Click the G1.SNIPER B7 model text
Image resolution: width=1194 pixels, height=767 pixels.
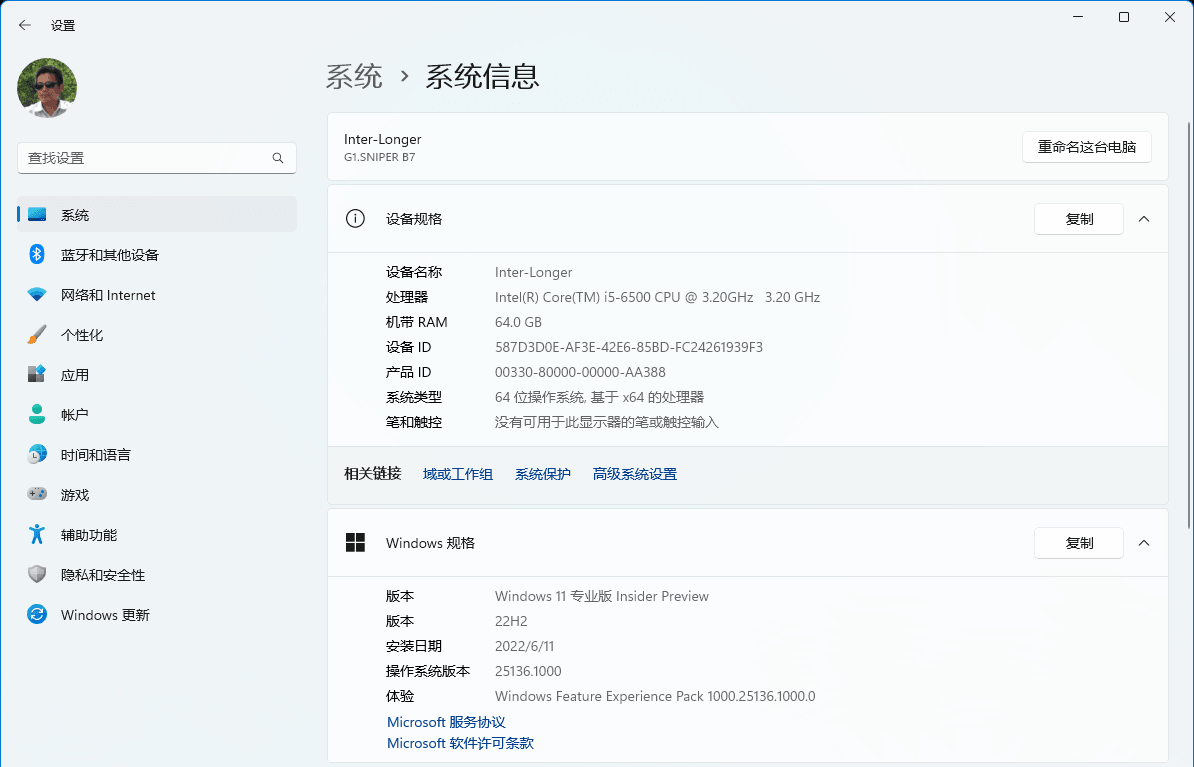(379, 158)
